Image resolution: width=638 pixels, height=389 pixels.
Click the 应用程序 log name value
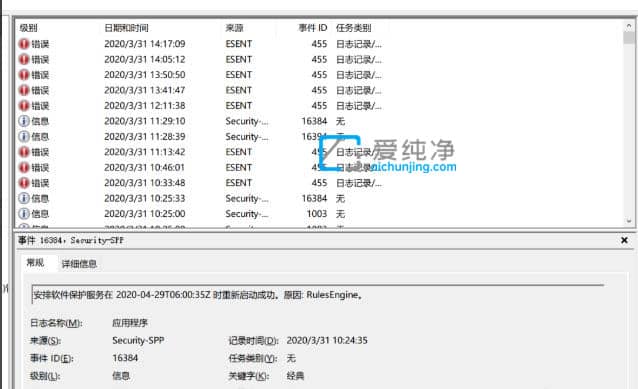click(x=130, y=323)
